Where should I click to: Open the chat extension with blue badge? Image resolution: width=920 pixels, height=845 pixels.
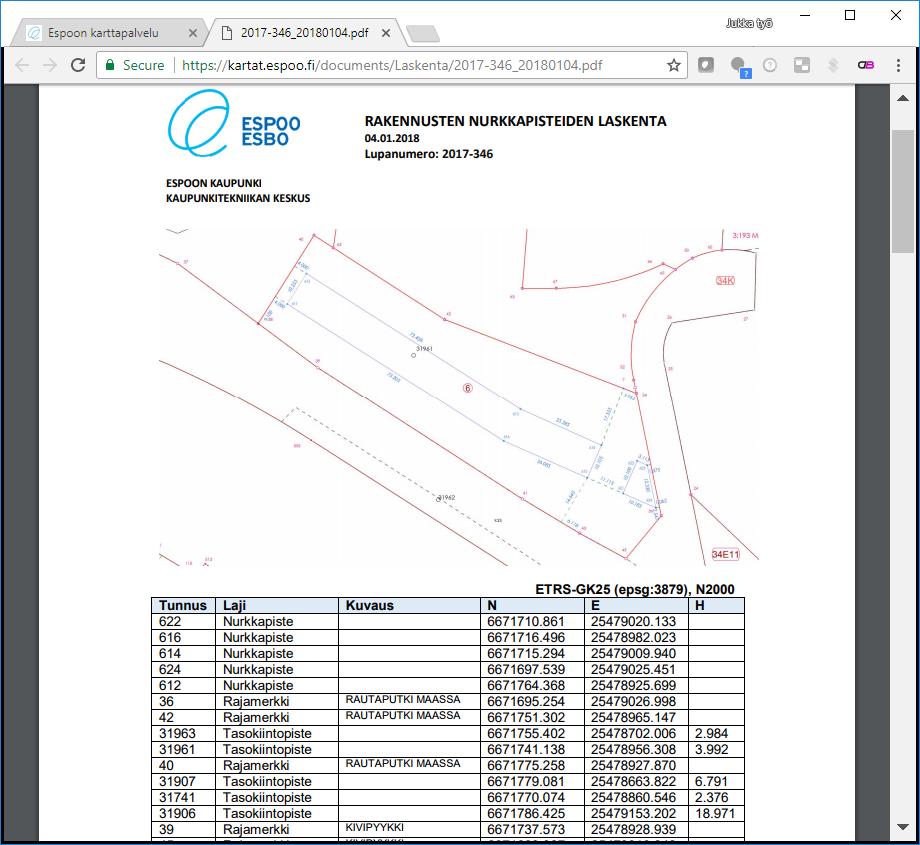pos(740,66)
